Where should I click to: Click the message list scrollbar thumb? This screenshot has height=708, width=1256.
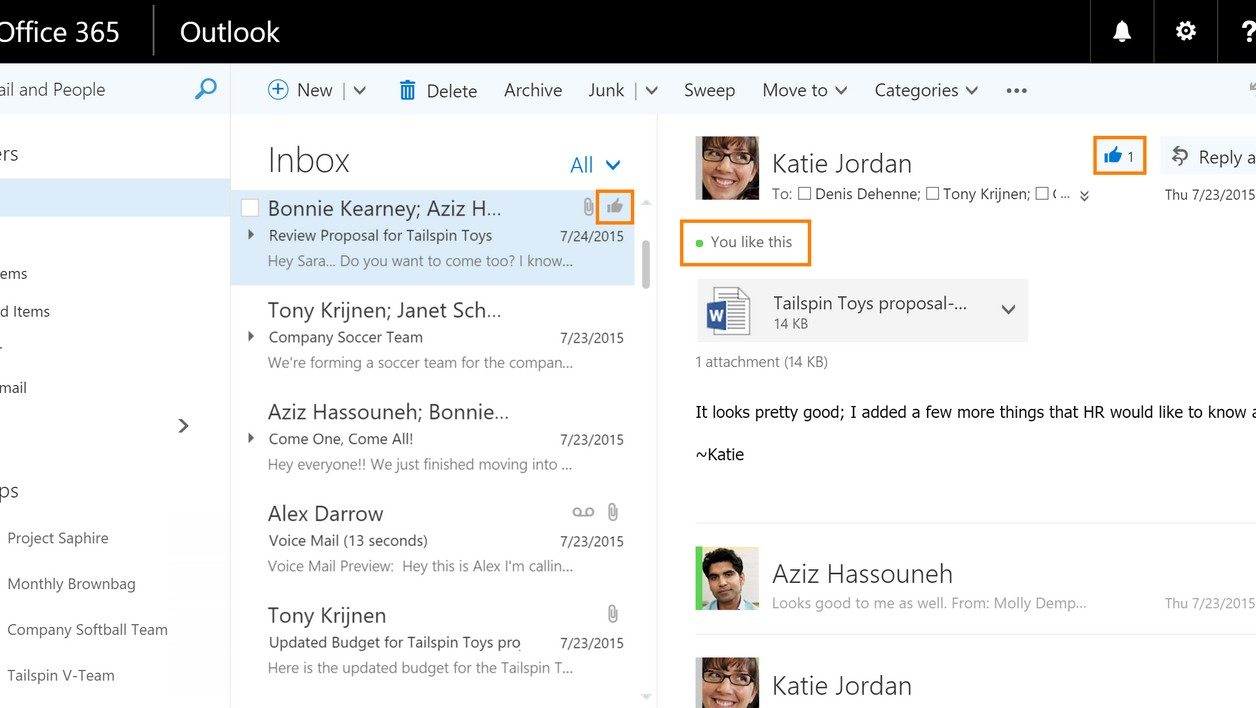(x=646, y=264)
